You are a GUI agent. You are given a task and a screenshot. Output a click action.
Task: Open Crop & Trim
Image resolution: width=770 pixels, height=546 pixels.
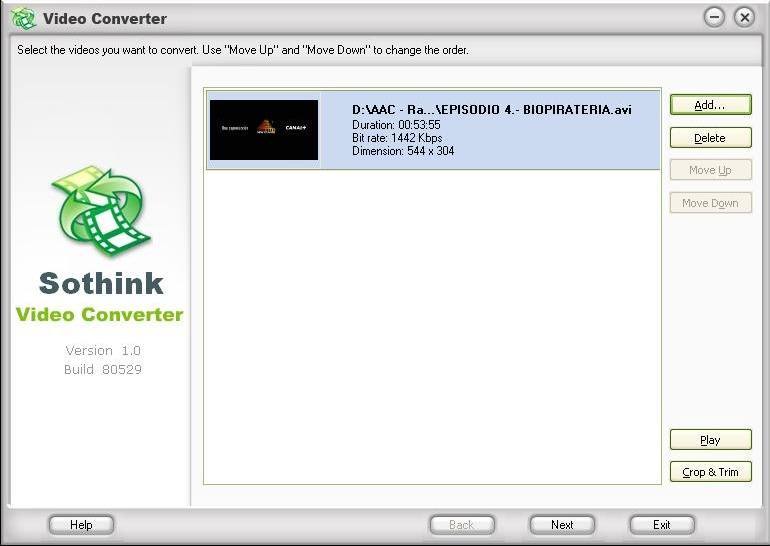click(710, 472)
